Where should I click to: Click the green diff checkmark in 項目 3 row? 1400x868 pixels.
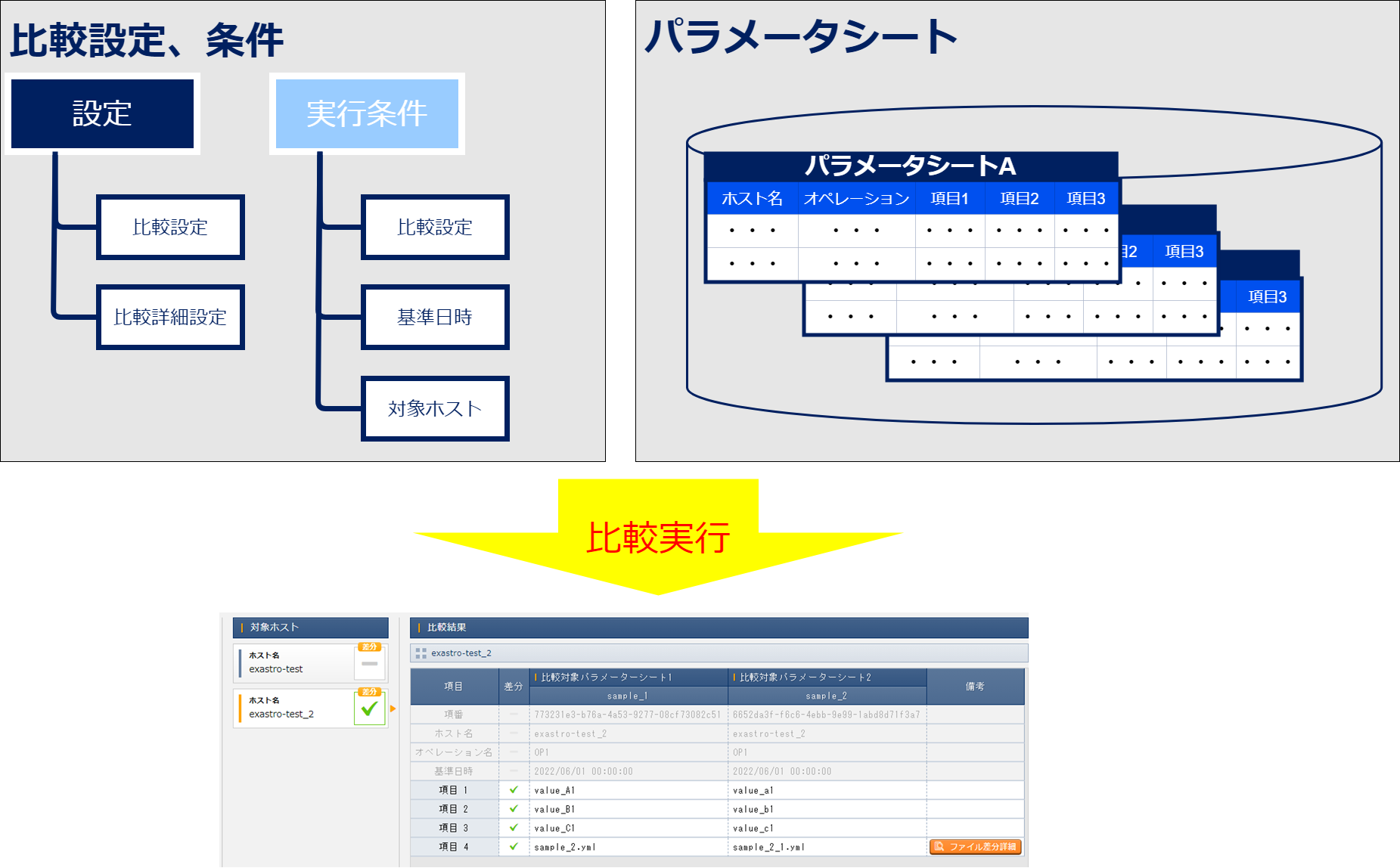click(514, 828)
